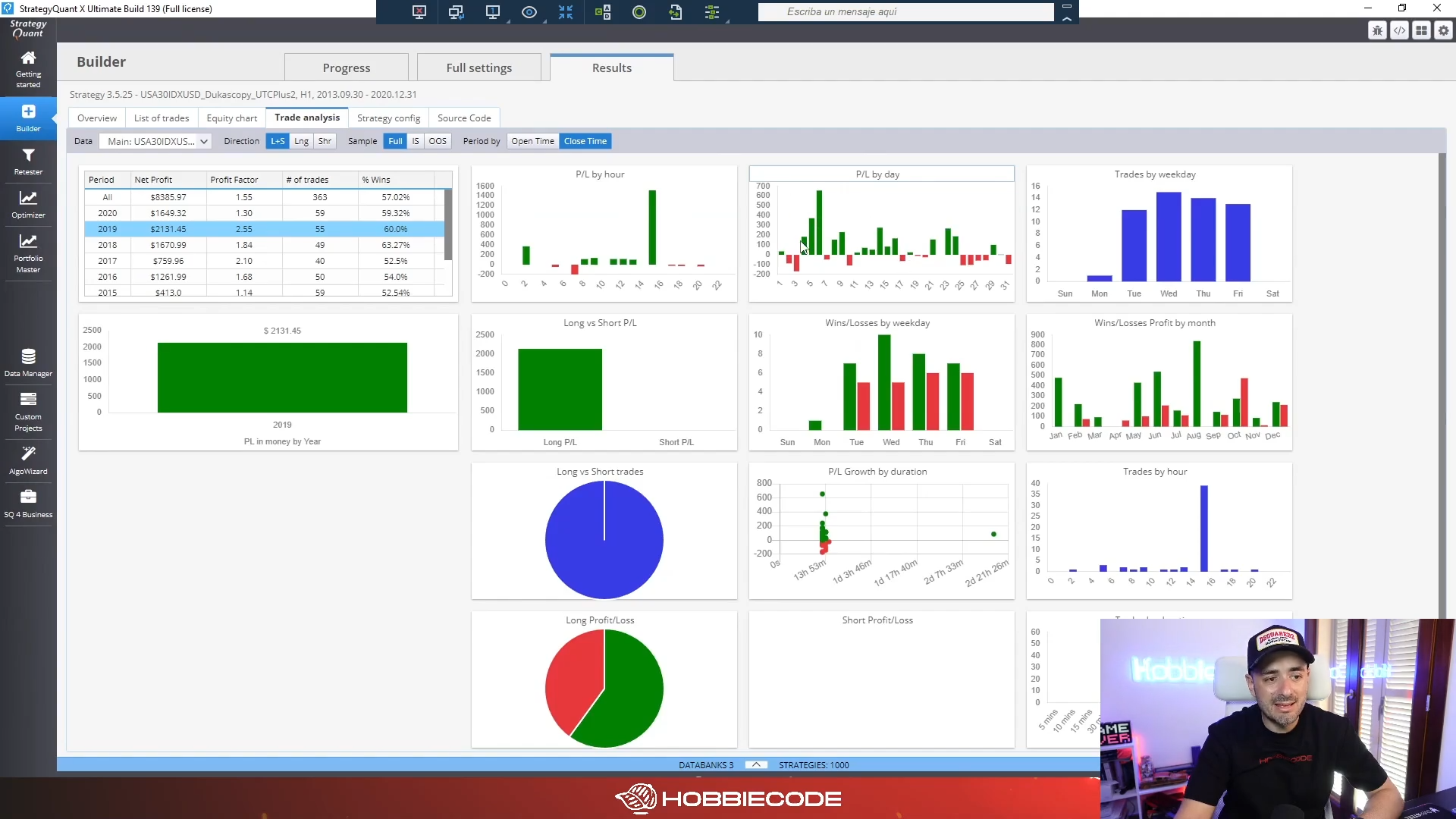
Task: Sort table by Net Profit column
Action: click(x=168, y=180)
